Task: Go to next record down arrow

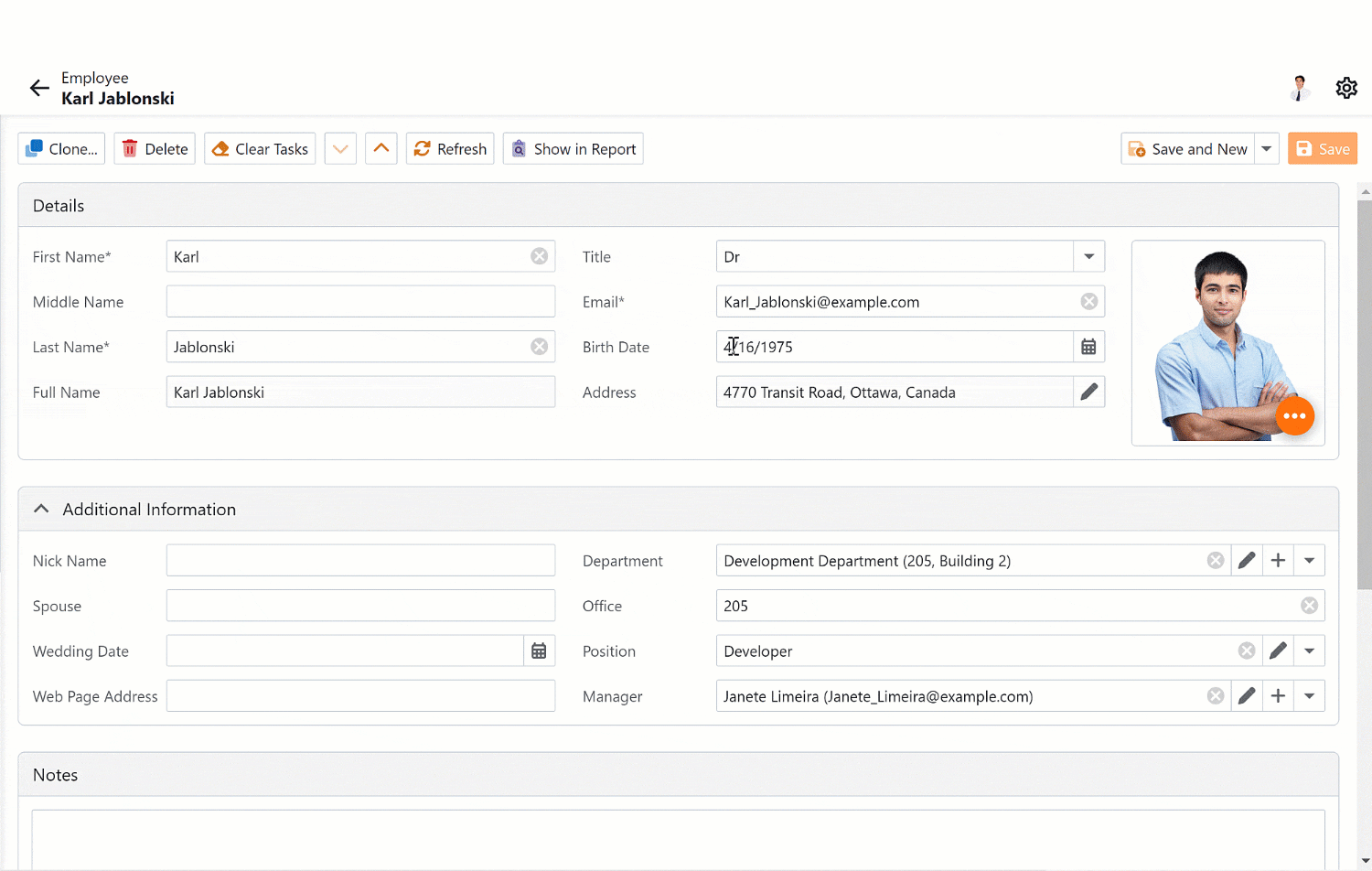Action: [x=340, y=148]
